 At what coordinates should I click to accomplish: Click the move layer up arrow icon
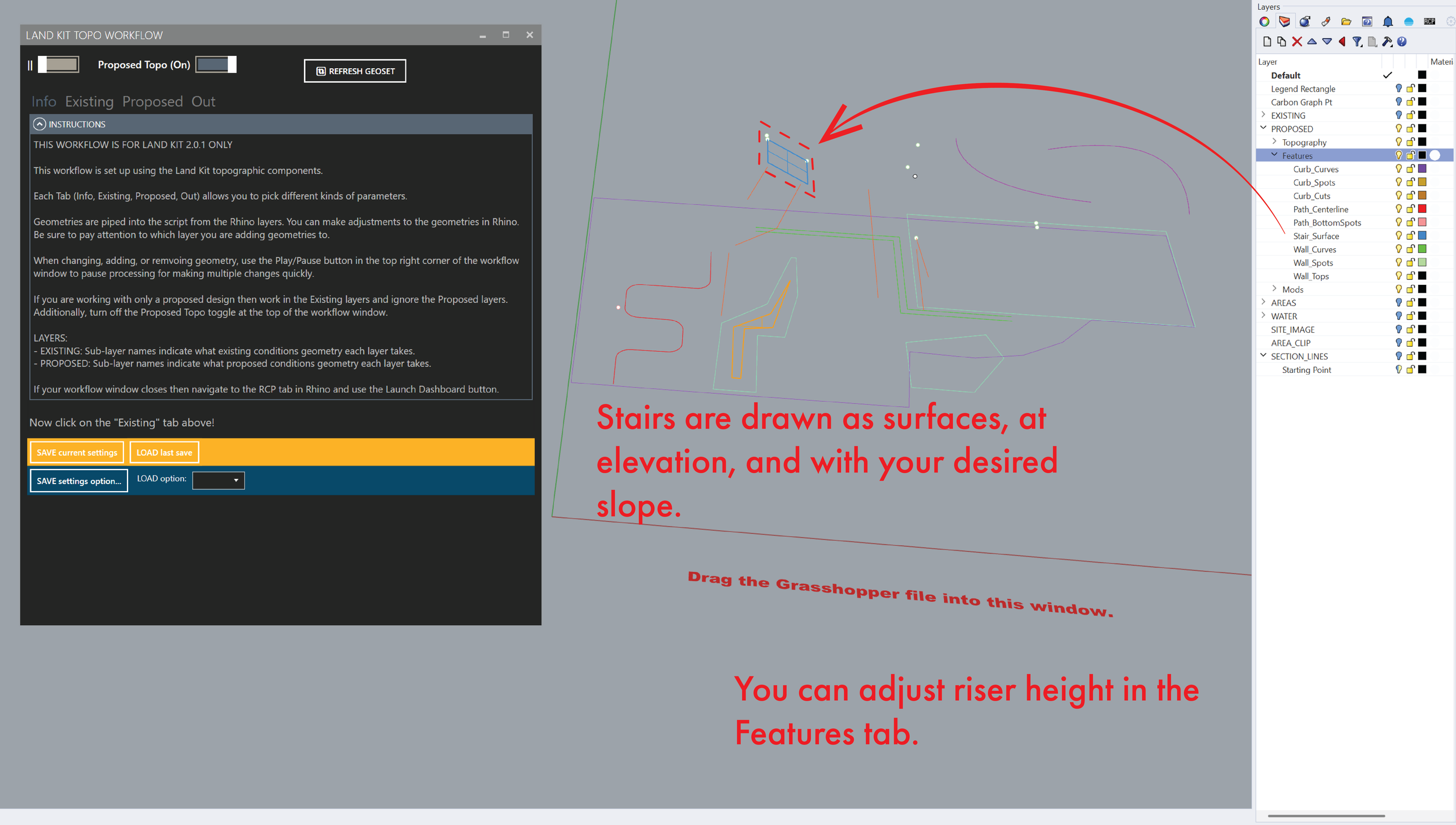1312,41
